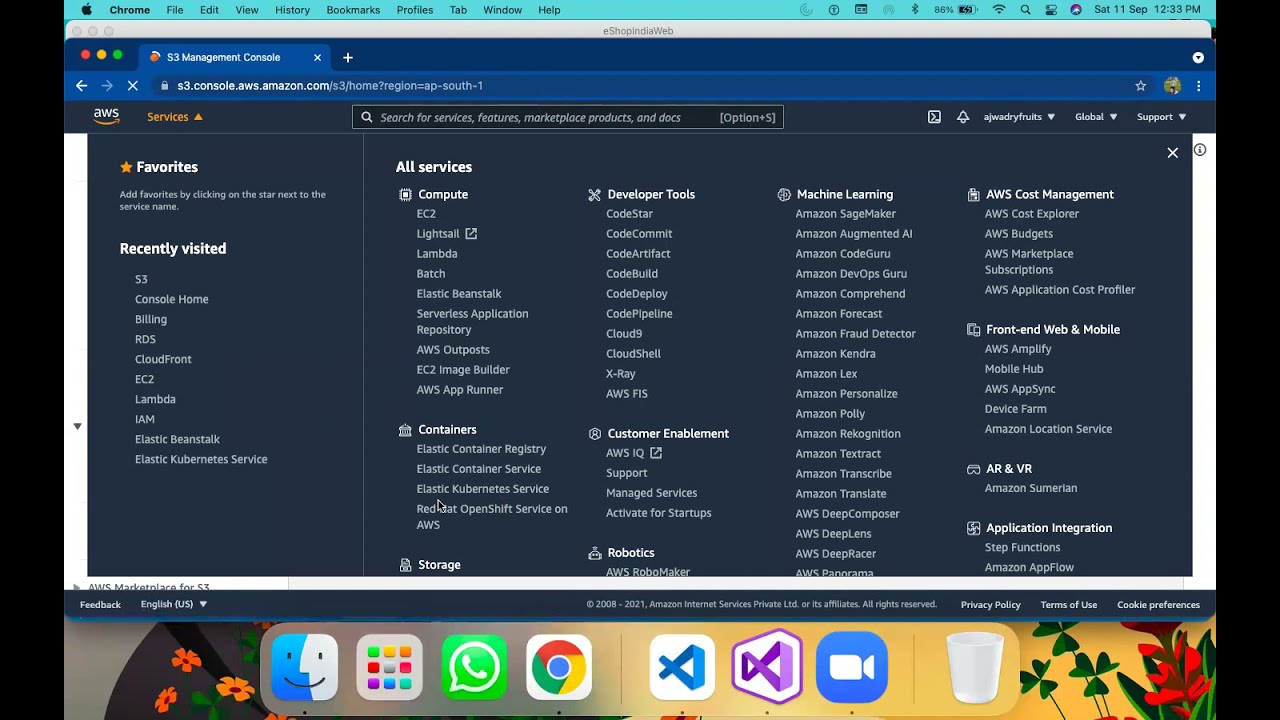Open the Window menu in menu bar
The height and width of the screenshot is (720, 1280).
pyautogui.click(x=502, y=10)
